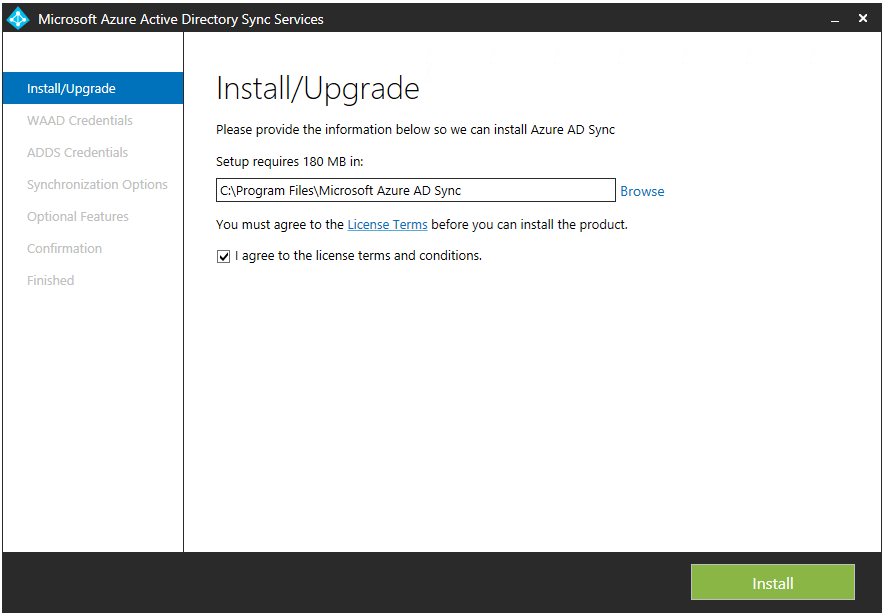Close the Azure AD Sync window

coord(863,18)
